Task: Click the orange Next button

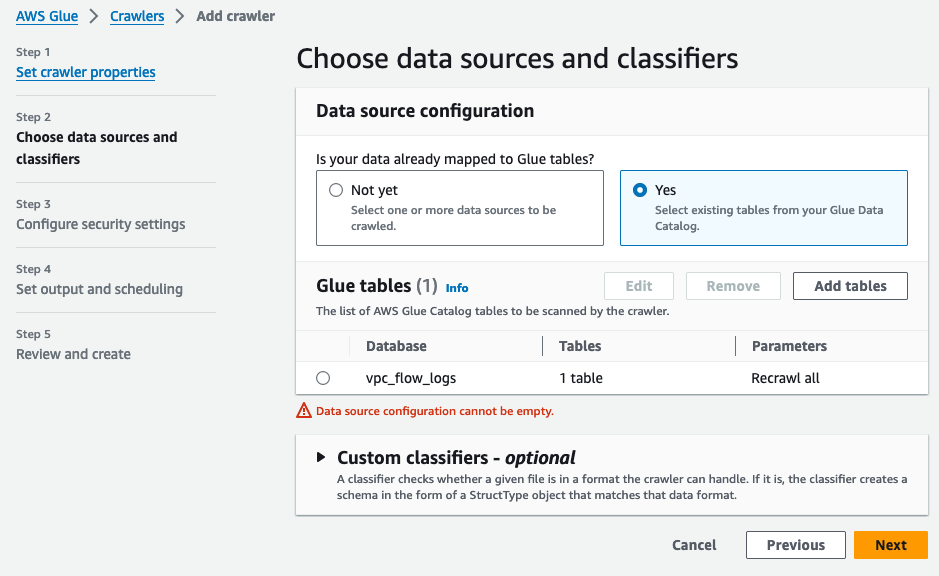Action: pos(890,545)
